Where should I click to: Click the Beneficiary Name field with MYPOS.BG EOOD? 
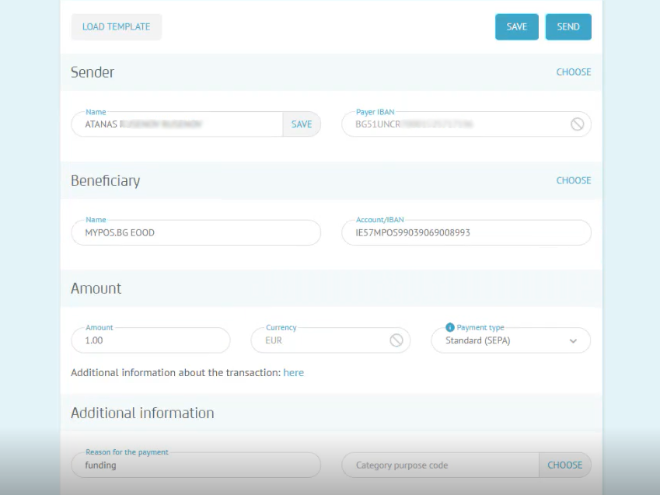(195, 233)
